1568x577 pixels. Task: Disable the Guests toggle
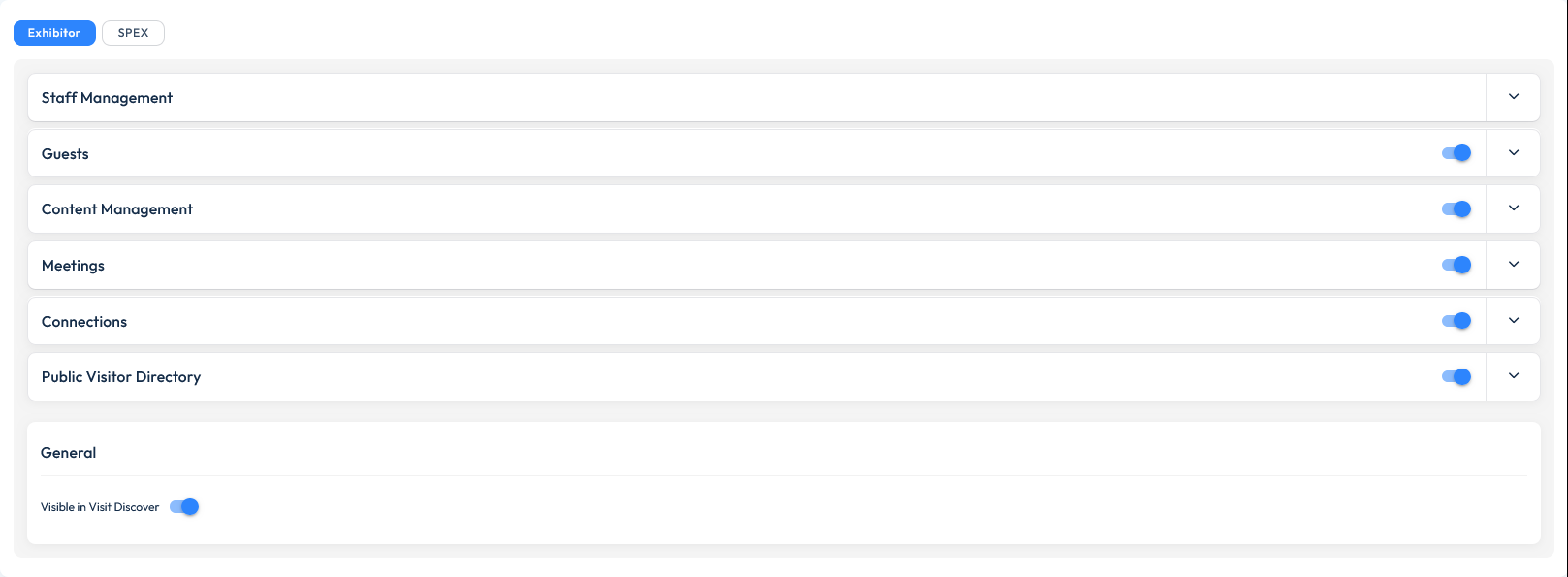pyautogui.click(x=1456, y=153)
